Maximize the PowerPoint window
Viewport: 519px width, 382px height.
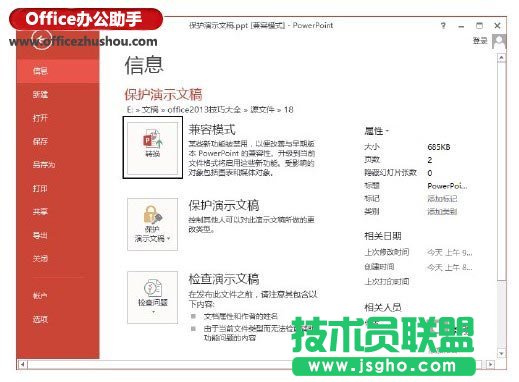[x=479, y=26]
